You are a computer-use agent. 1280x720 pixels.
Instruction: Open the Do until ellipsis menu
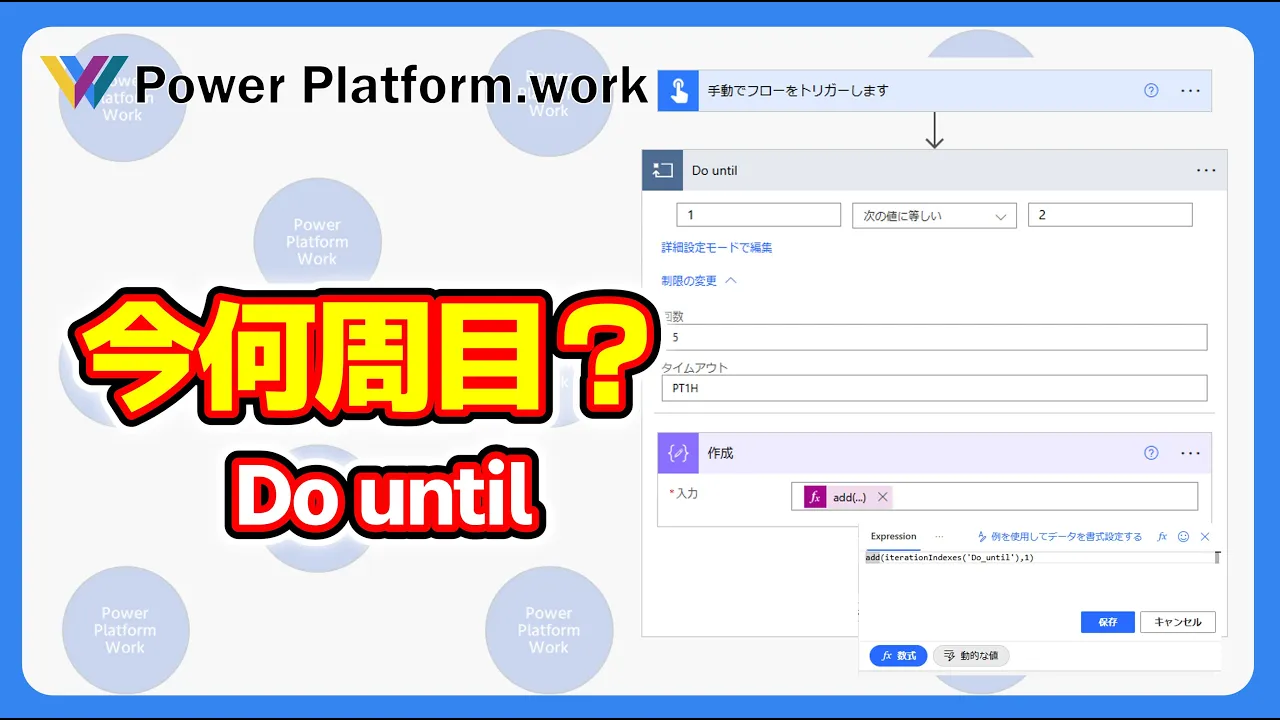click(x=1206, y=170)
